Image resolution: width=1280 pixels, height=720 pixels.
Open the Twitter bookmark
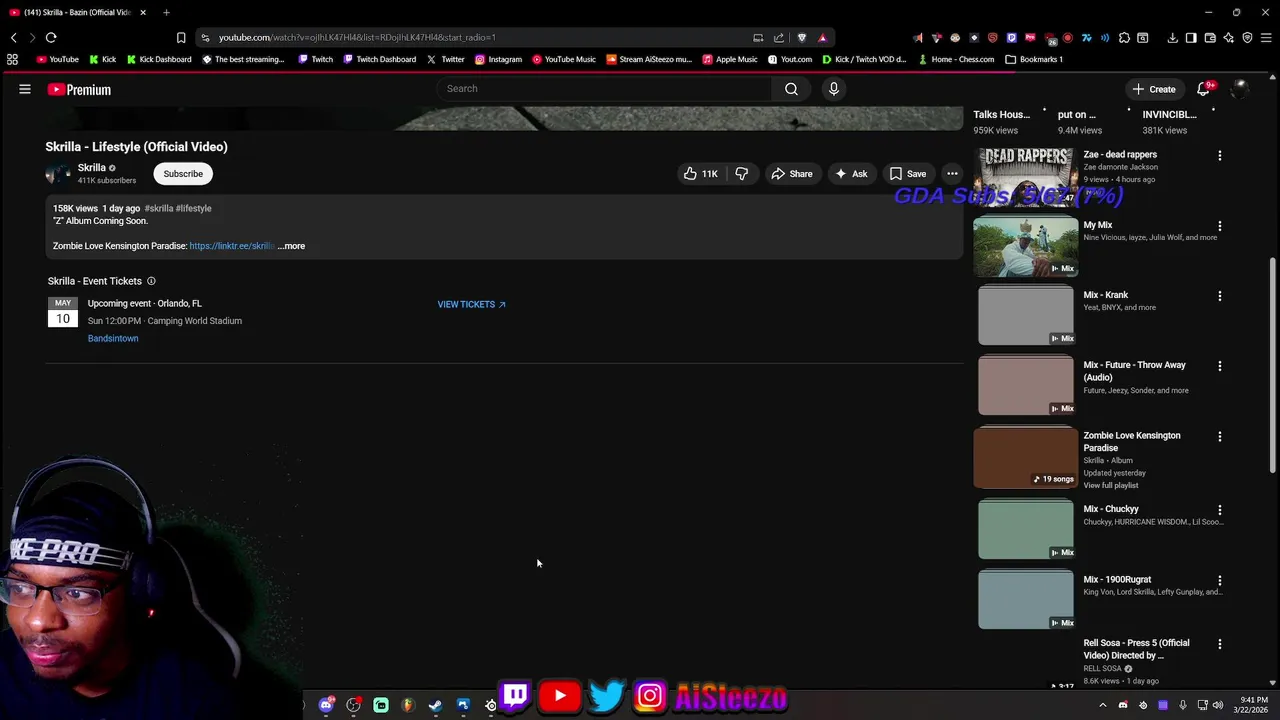(x=445, y=59)
